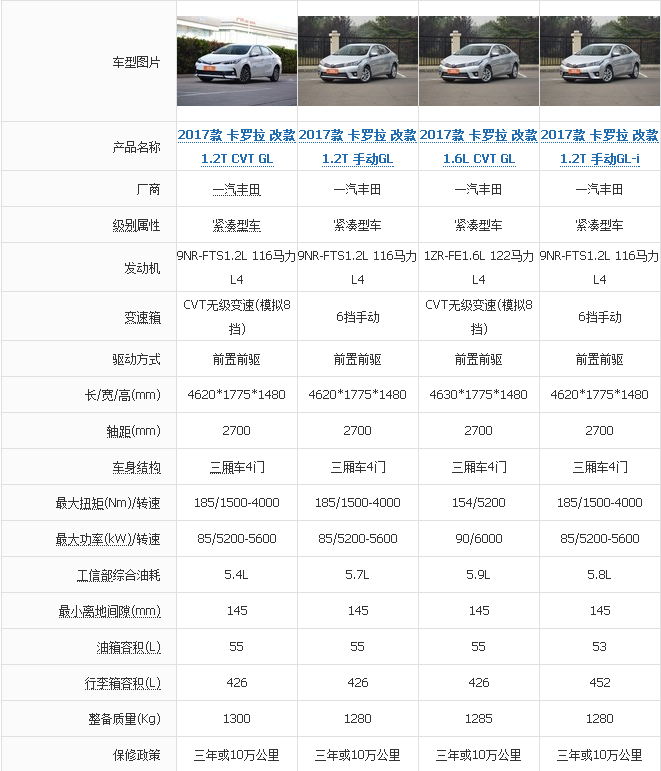
Task: Click the 工信部综合油耗 row label
Action: point(119,575)
